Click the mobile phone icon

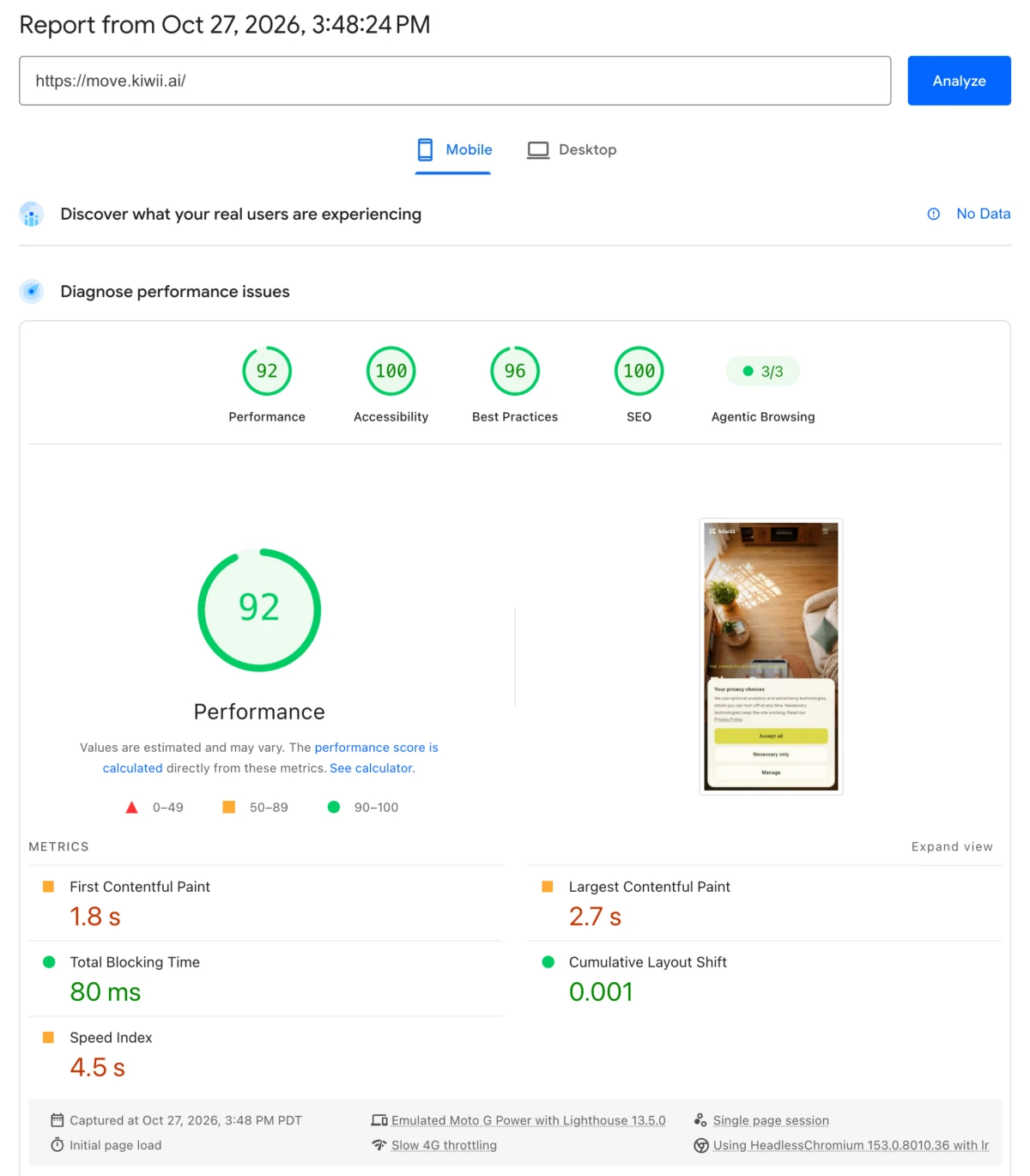pos(425,150)
